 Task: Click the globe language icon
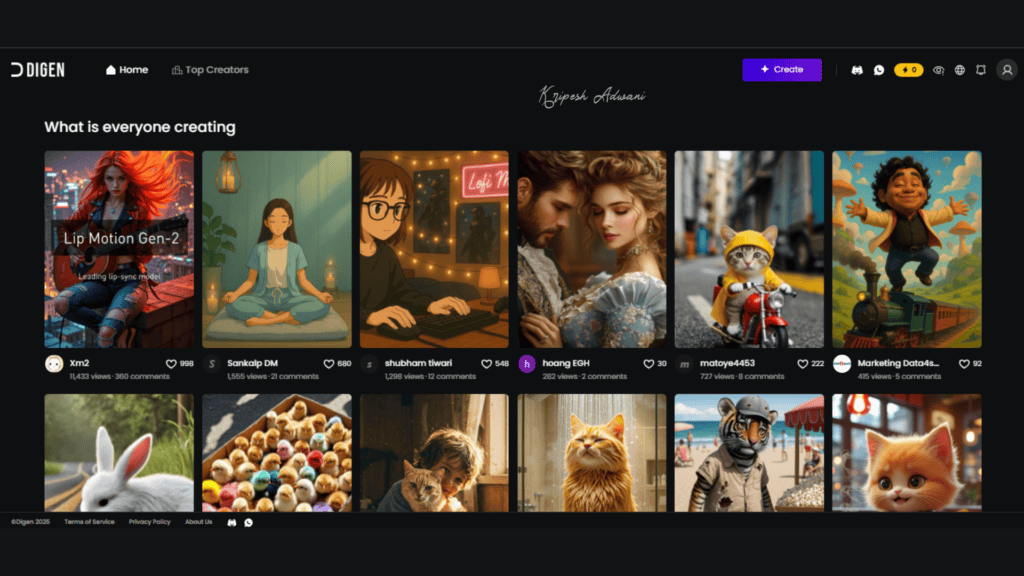[x=960, y=70]
